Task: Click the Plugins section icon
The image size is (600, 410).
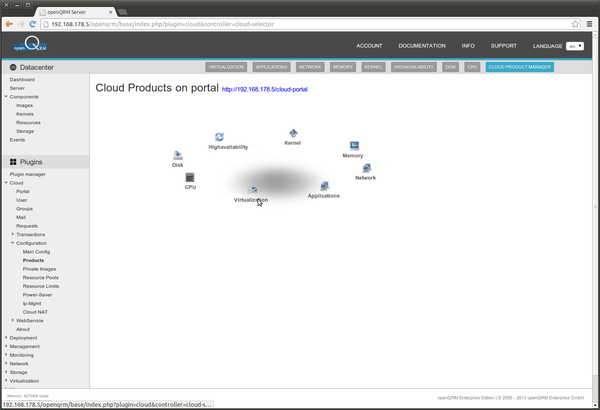Action: 13,162
